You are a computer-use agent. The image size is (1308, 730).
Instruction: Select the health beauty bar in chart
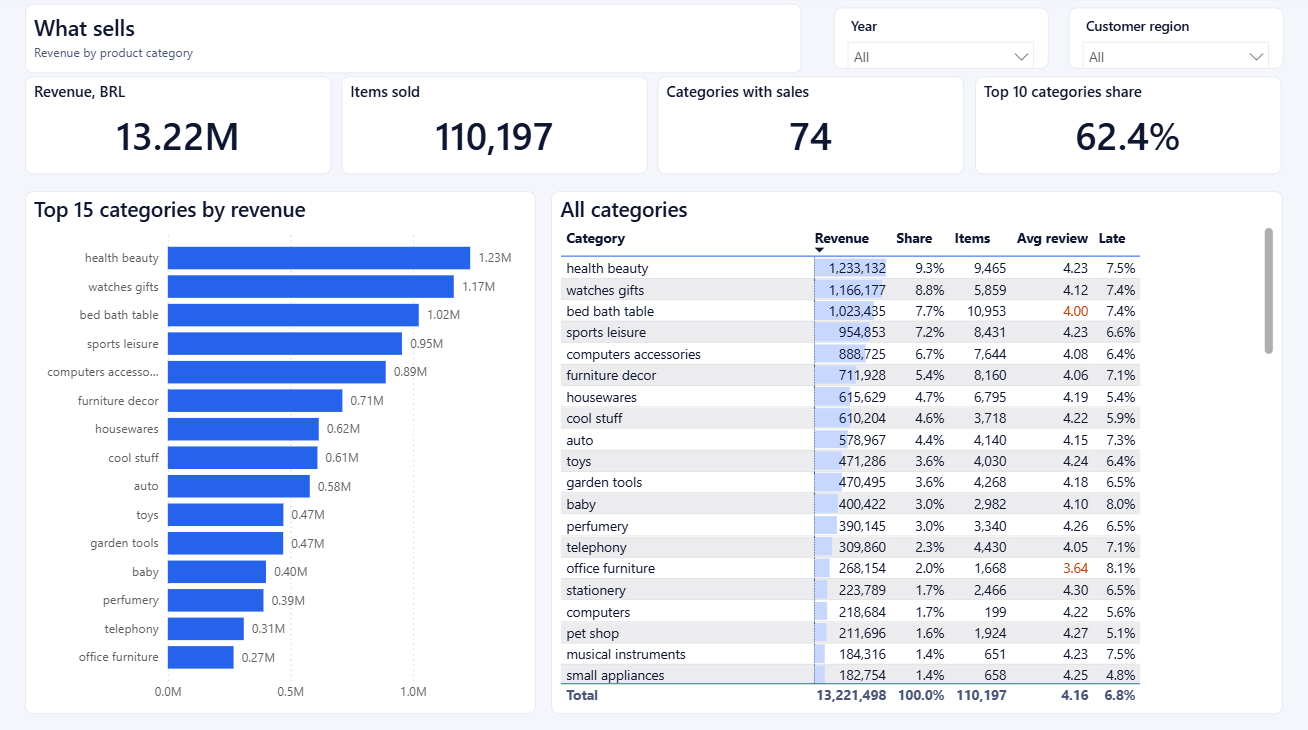(318, 258)
